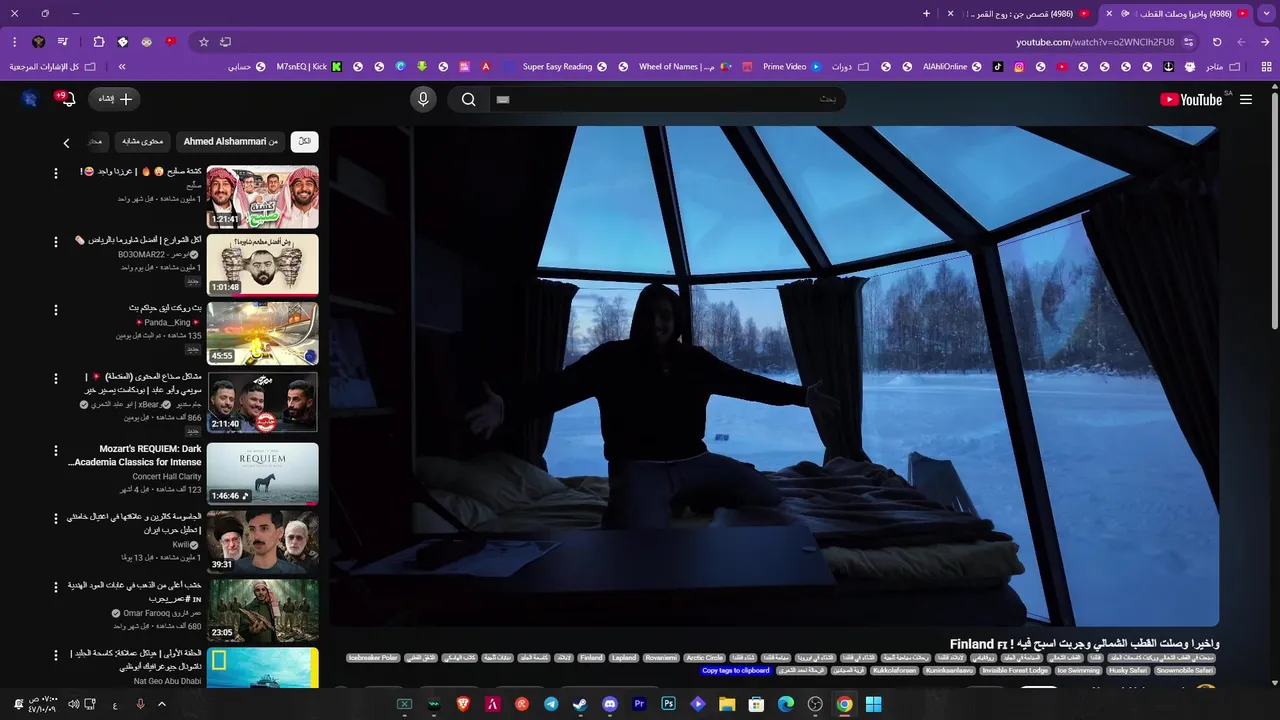Open 'M7snEQ | Kick' bookmark
This screenshot has height=720, width=1280.
click(308, 67)
